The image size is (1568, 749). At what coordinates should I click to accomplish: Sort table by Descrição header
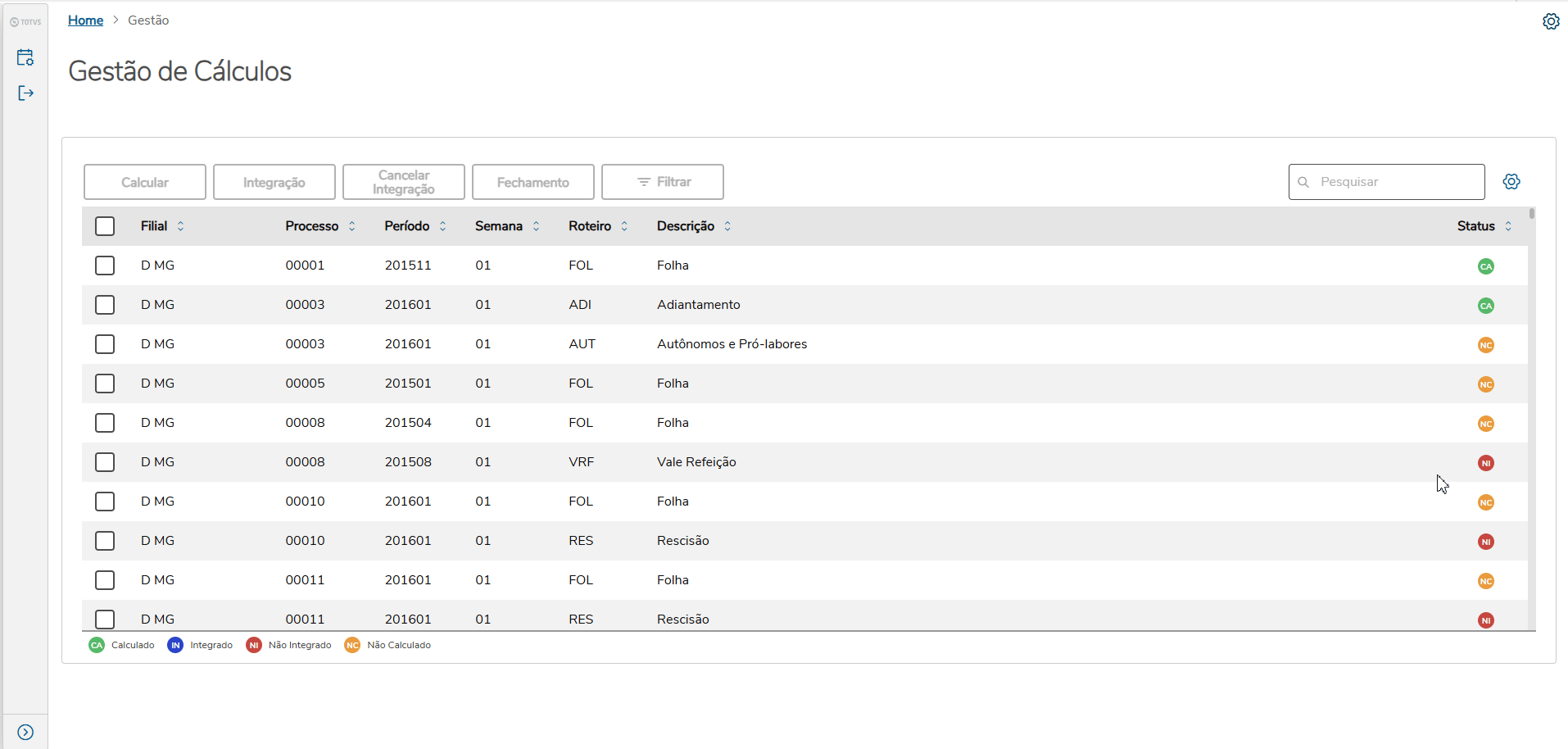pyautogui.click(x=686, y=226)
